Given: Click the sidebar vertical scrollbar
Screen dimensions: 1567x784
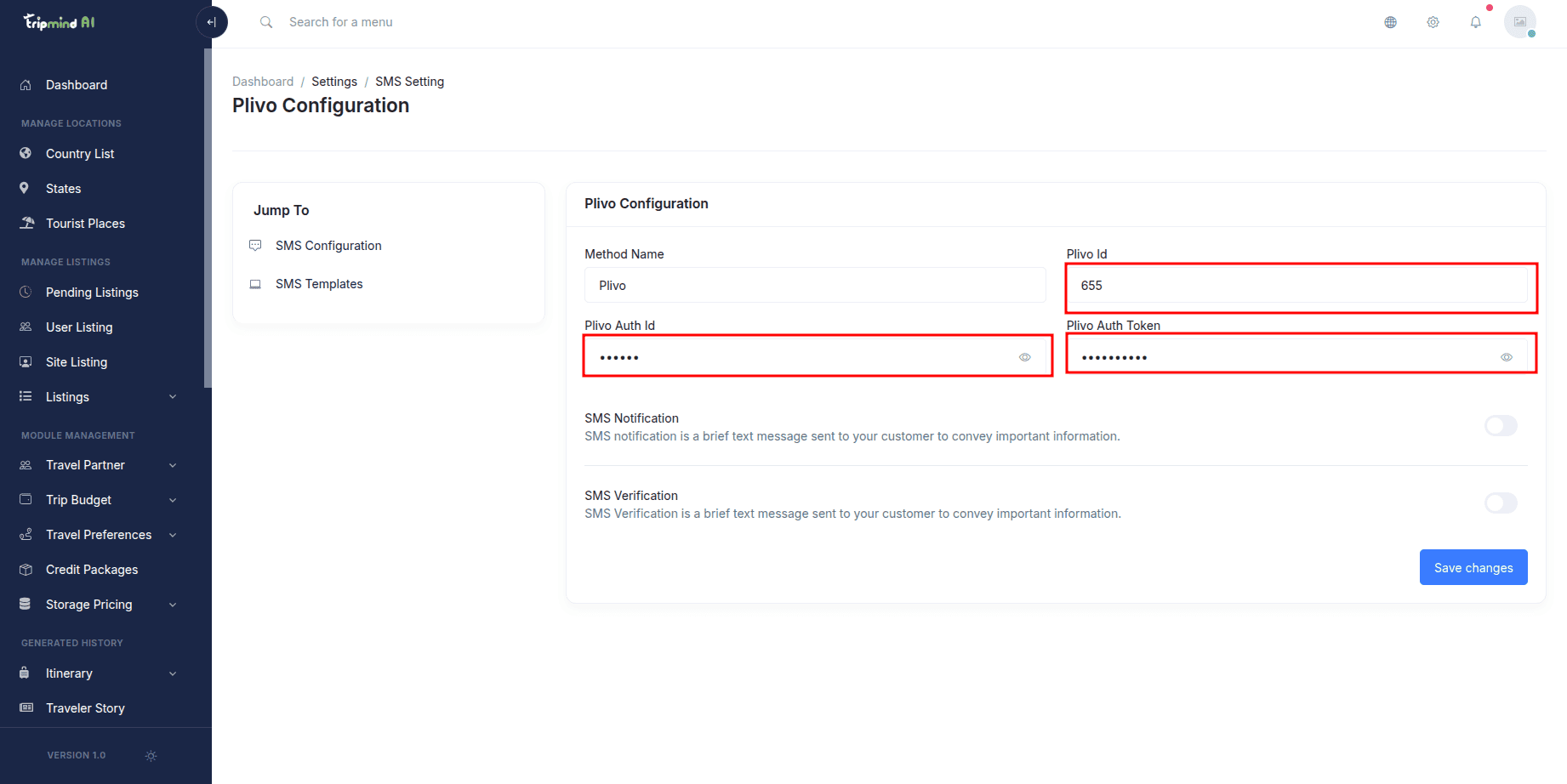Looking at the screenshot, I should point(208,218).
